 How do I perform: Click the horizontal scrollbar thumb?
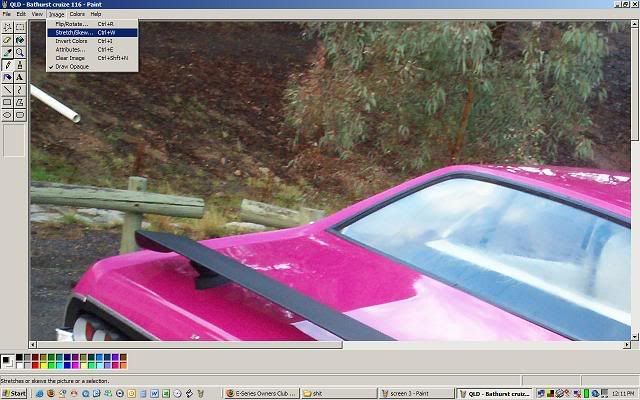189,345
